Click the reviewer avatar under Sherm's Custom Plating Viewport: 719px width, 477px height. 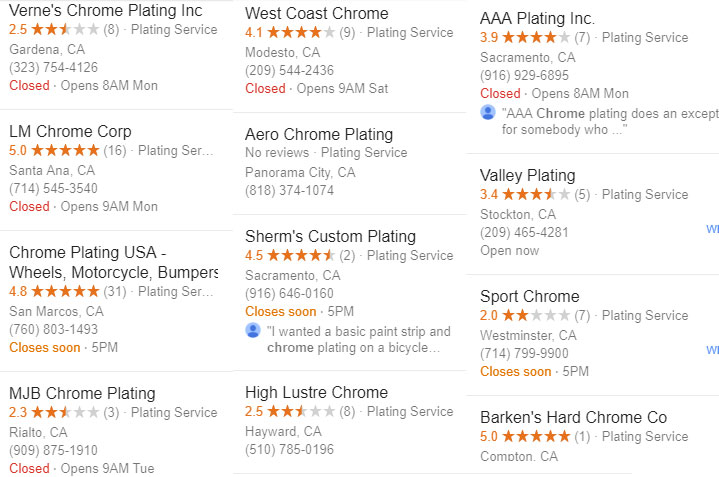(x=253, y=330)
